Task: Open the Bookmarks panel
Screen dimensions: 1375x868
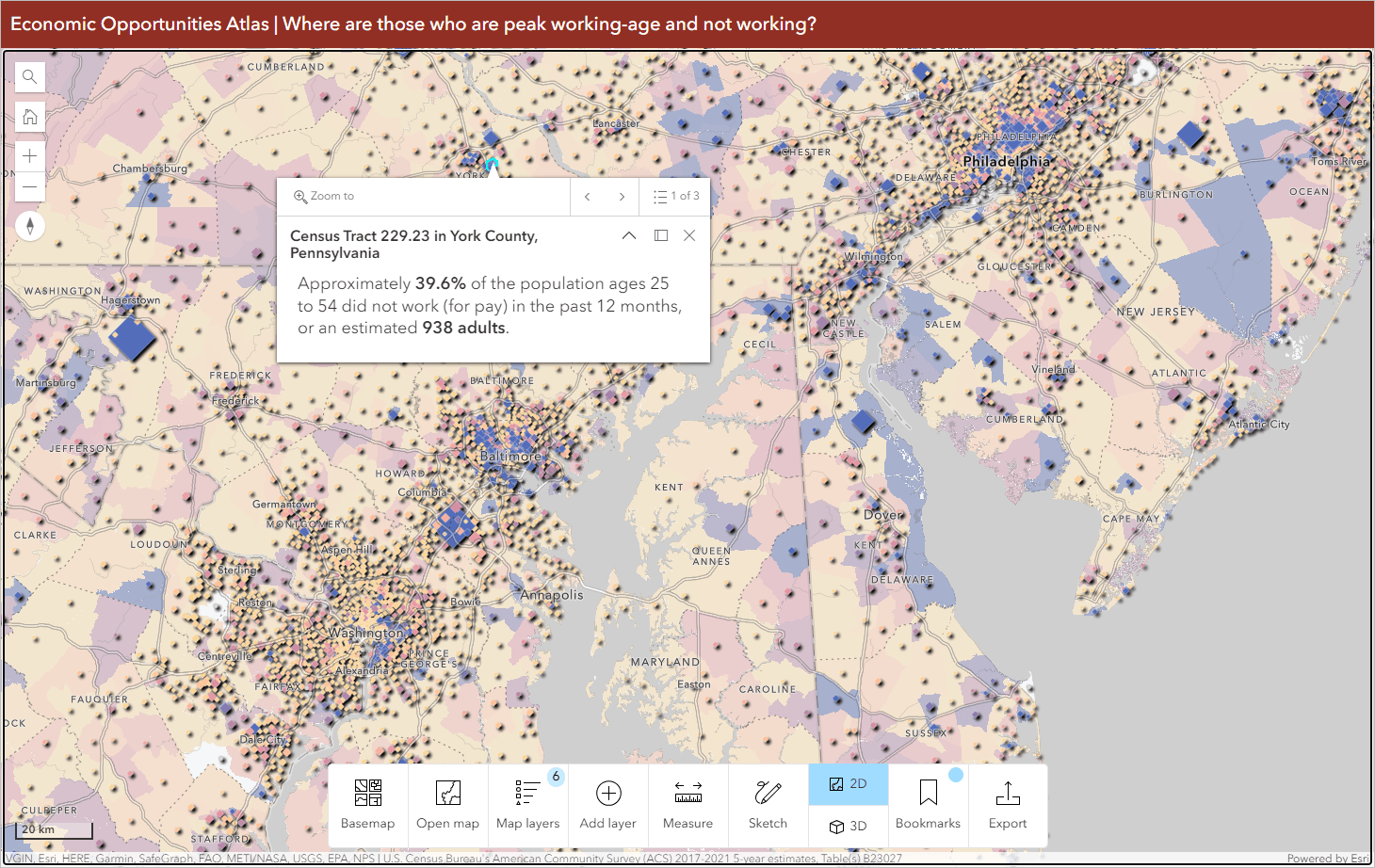Action: pos(928,805)
